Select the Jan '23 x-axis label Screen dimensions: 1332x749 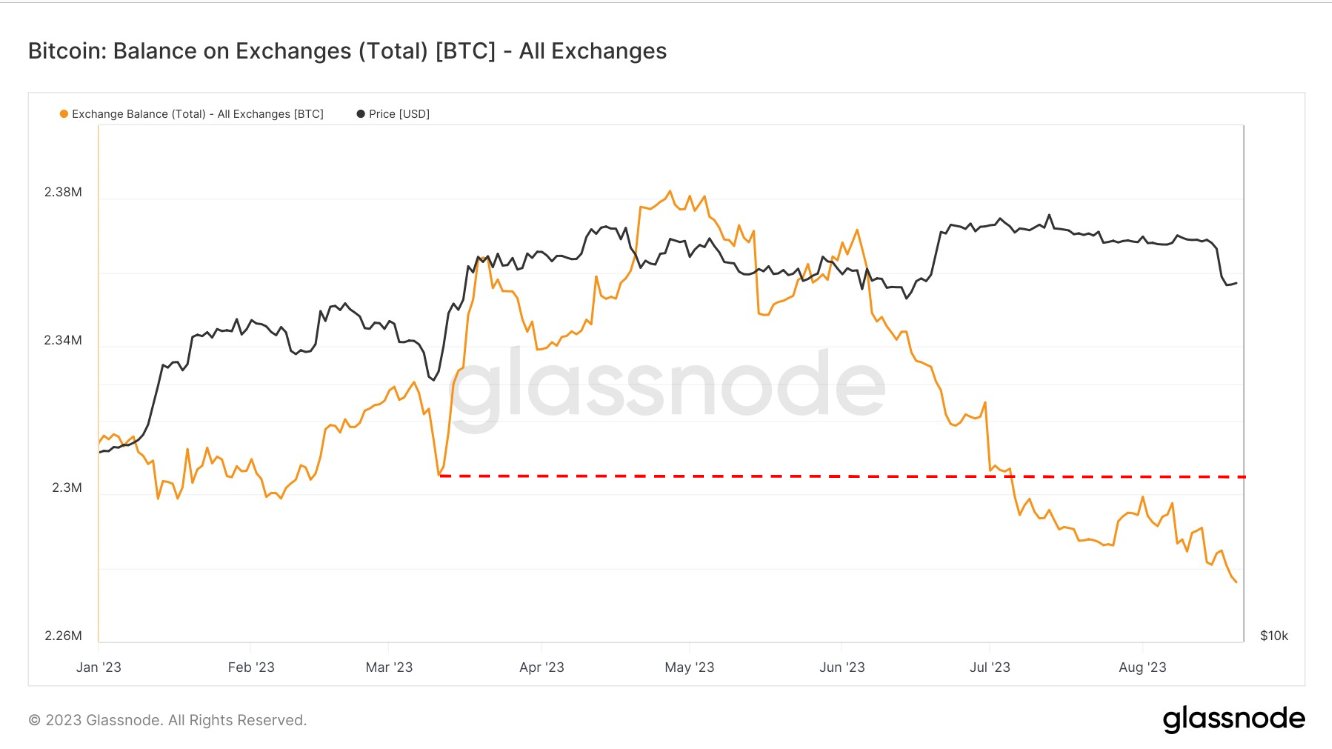[100, 667]
